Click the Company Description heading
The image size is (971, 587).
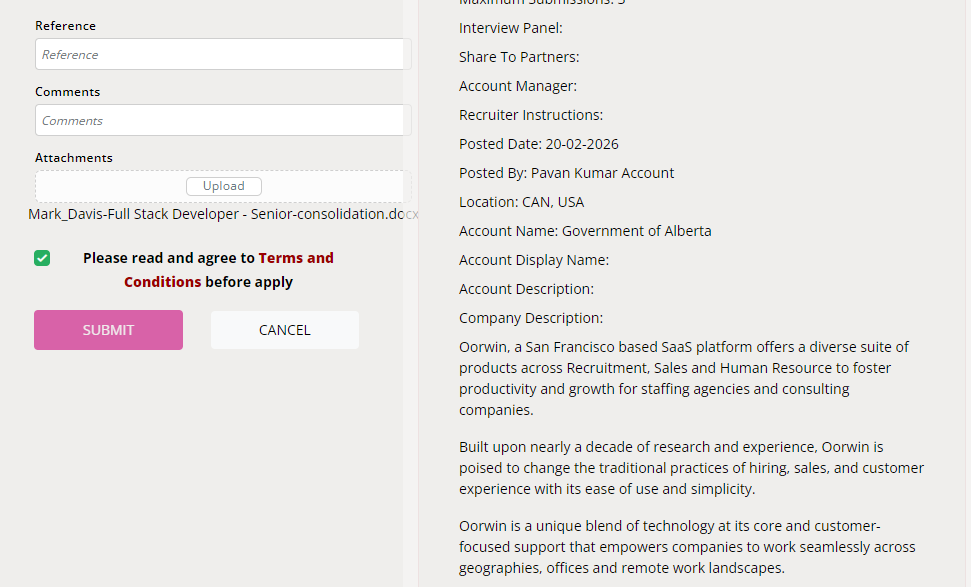[x=530, y=318]
